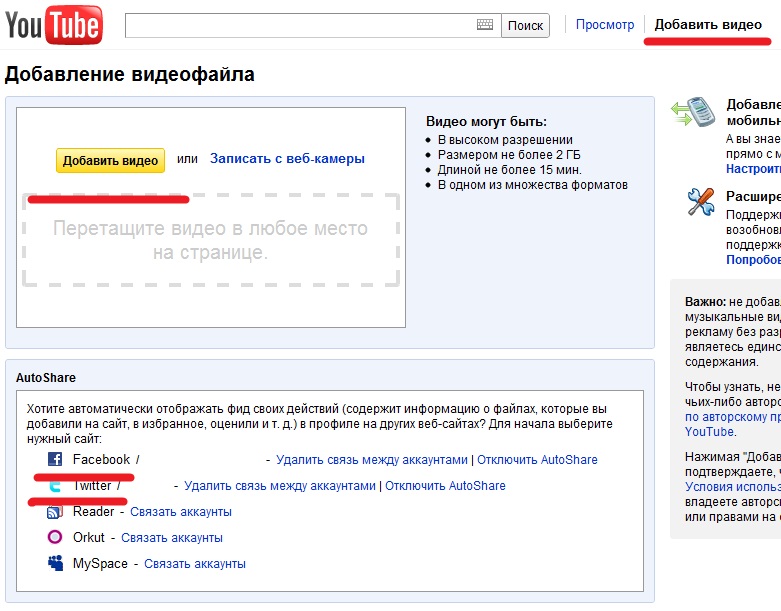Click Twitter's Удалить связь между аккаунтами link
The height and width of the screenshot is (611, 781).
pyautogui.click(x=280, y=486)
